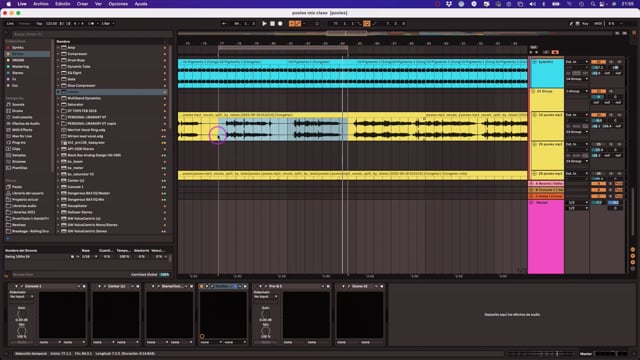Viewport: 640px width, 360px height.
Task: Click the arrangement loop brace
Action: coord(283,48)
